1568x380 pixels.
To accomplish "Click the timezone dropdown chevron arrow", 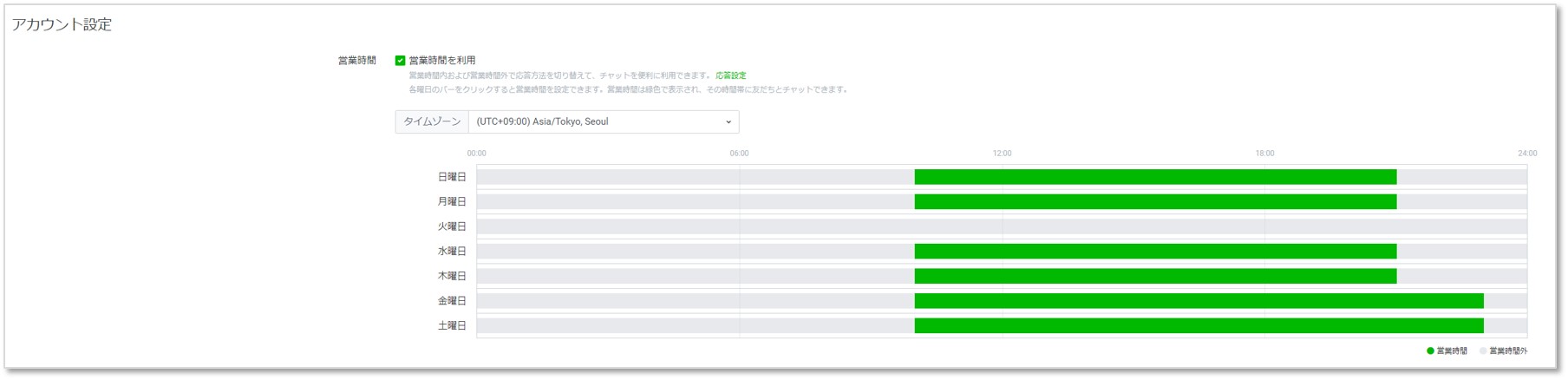I will [x=728, y=122].
